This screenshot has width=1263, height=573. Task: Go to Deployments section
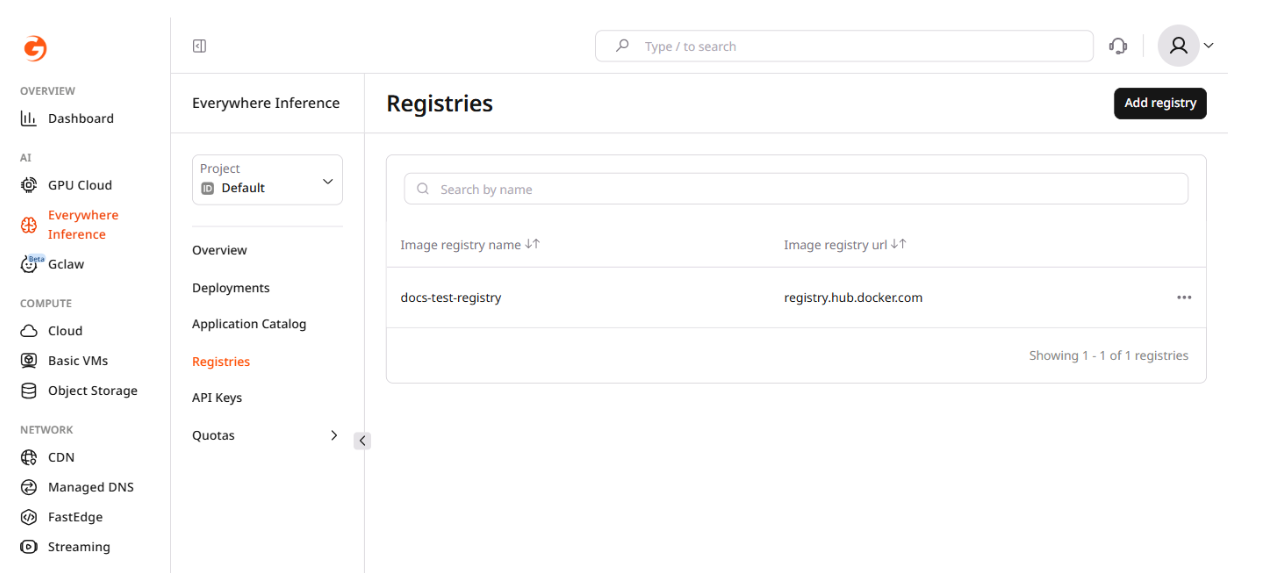click(x=231, y=288)
